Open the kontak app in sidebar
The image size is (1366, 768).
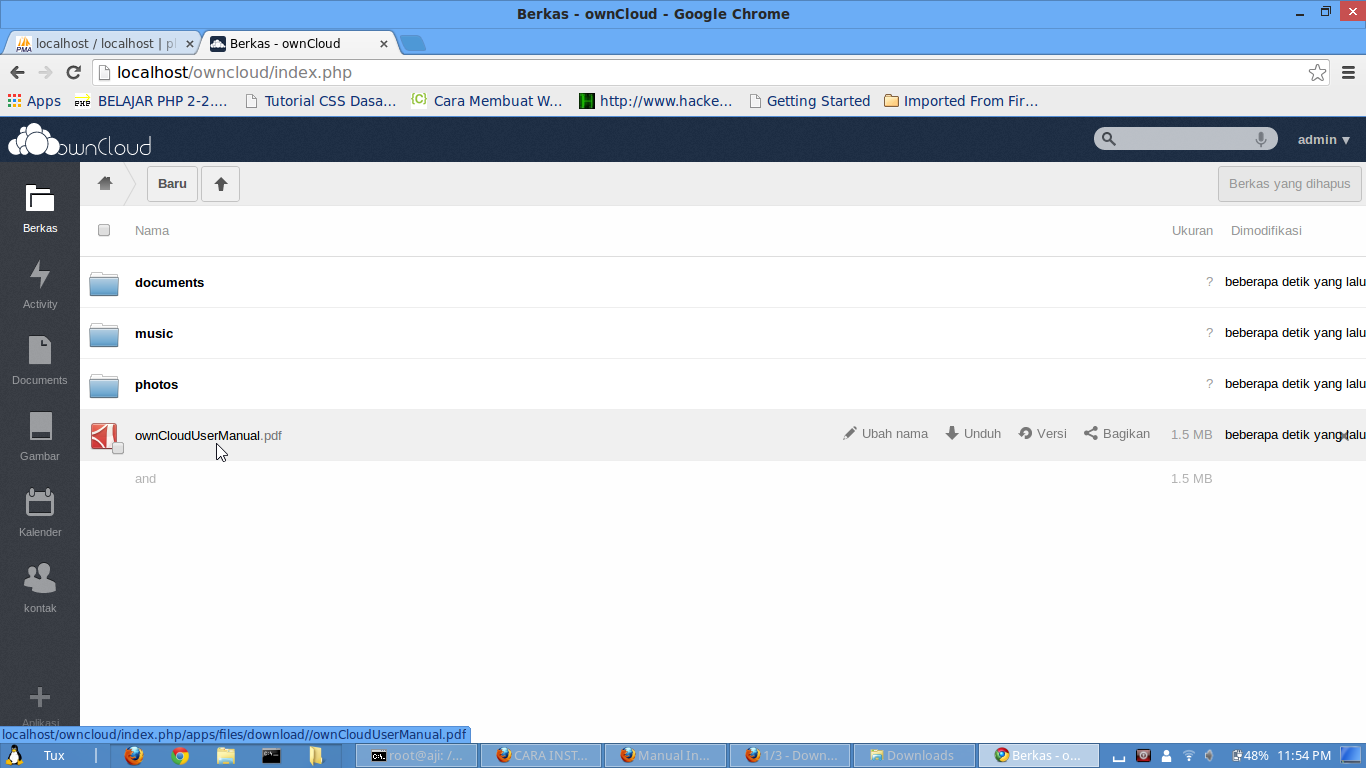tap(40, 589)
